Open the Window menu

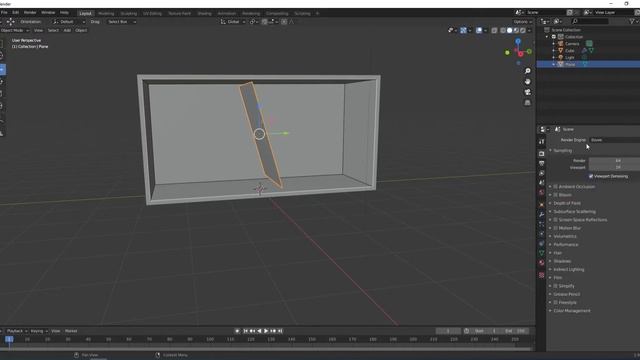48,13
